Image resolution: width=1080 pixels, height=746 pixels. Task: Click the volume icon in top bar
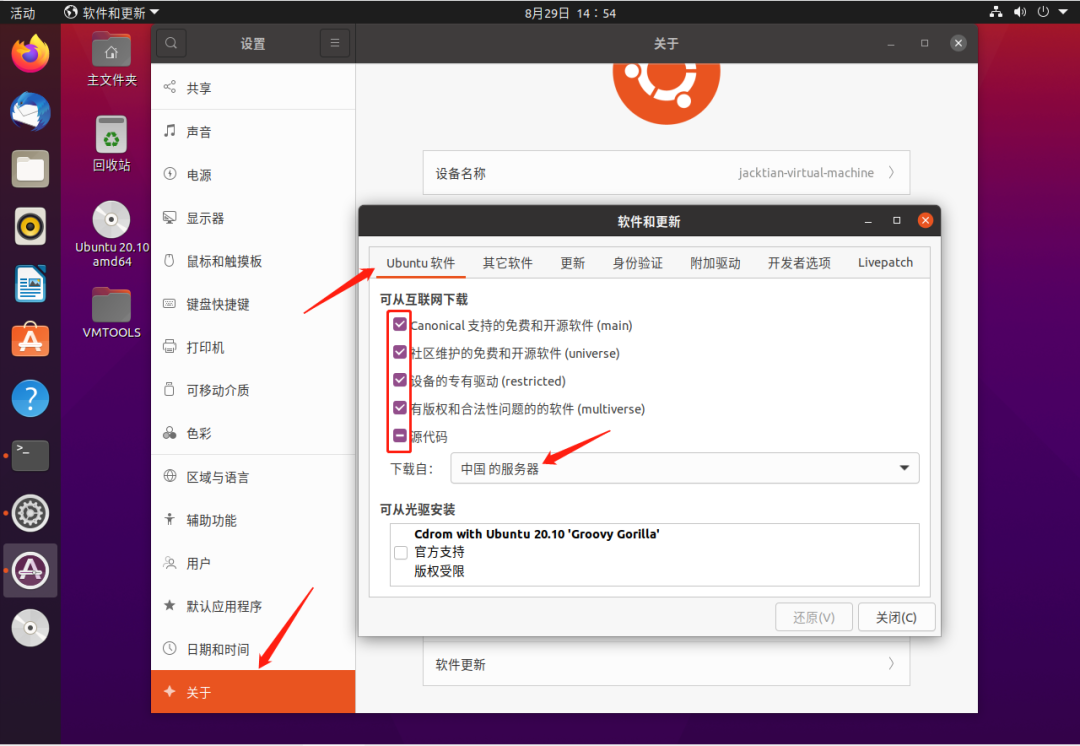coord(1020,12)
